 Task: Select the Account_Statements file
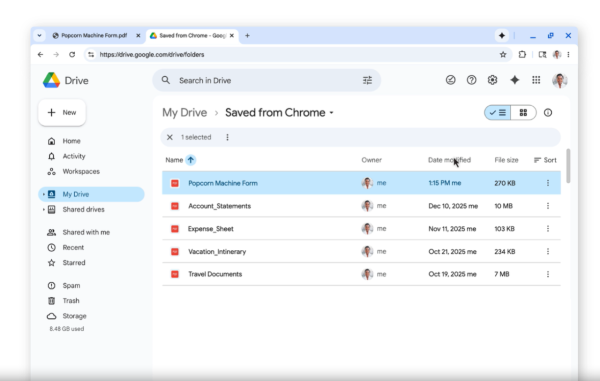[x=361, y=206]
